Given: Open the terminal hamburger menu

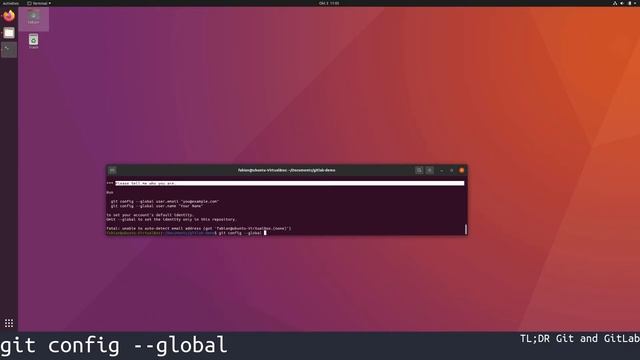Looking at the screenshot, I should [x=430, y=170].
